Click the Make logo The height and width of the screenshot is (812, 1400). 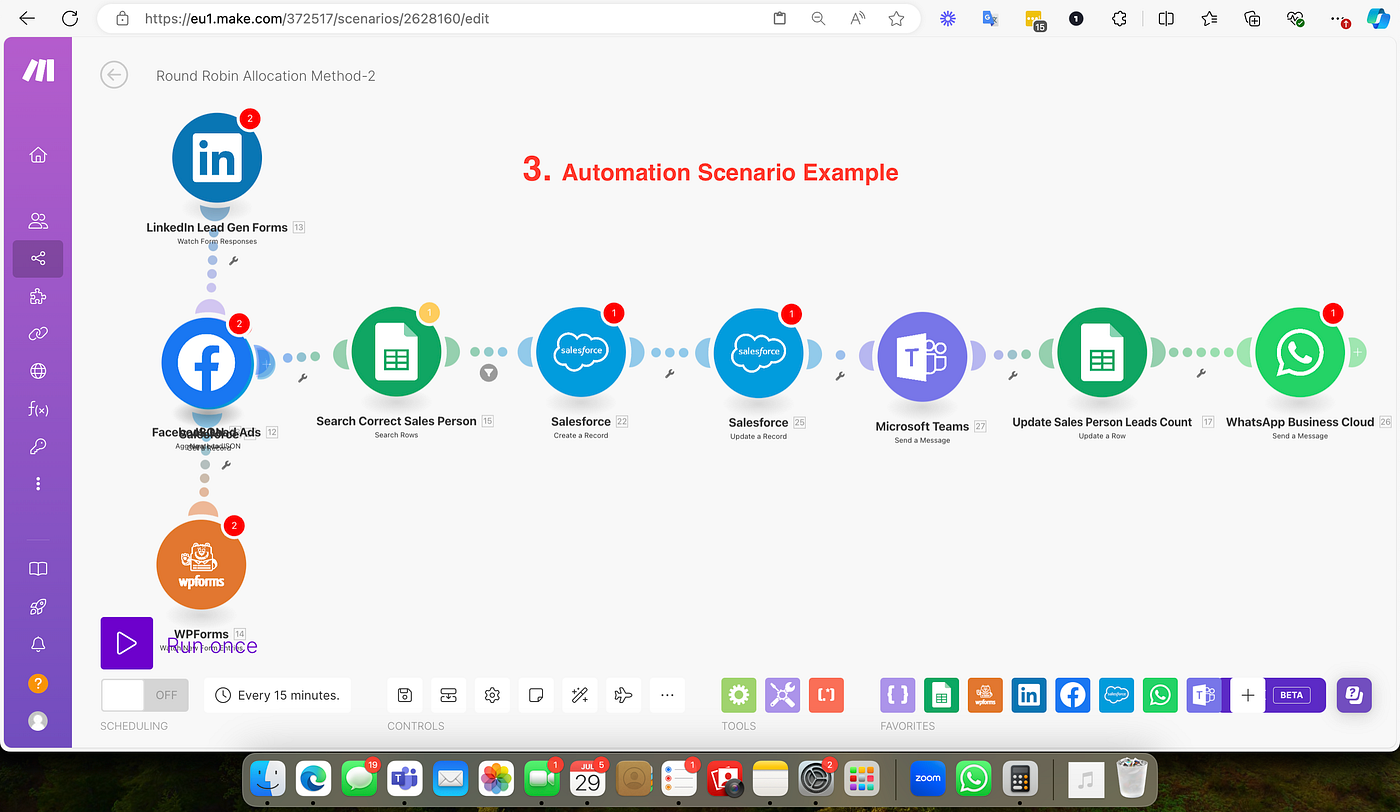[39, 70]
